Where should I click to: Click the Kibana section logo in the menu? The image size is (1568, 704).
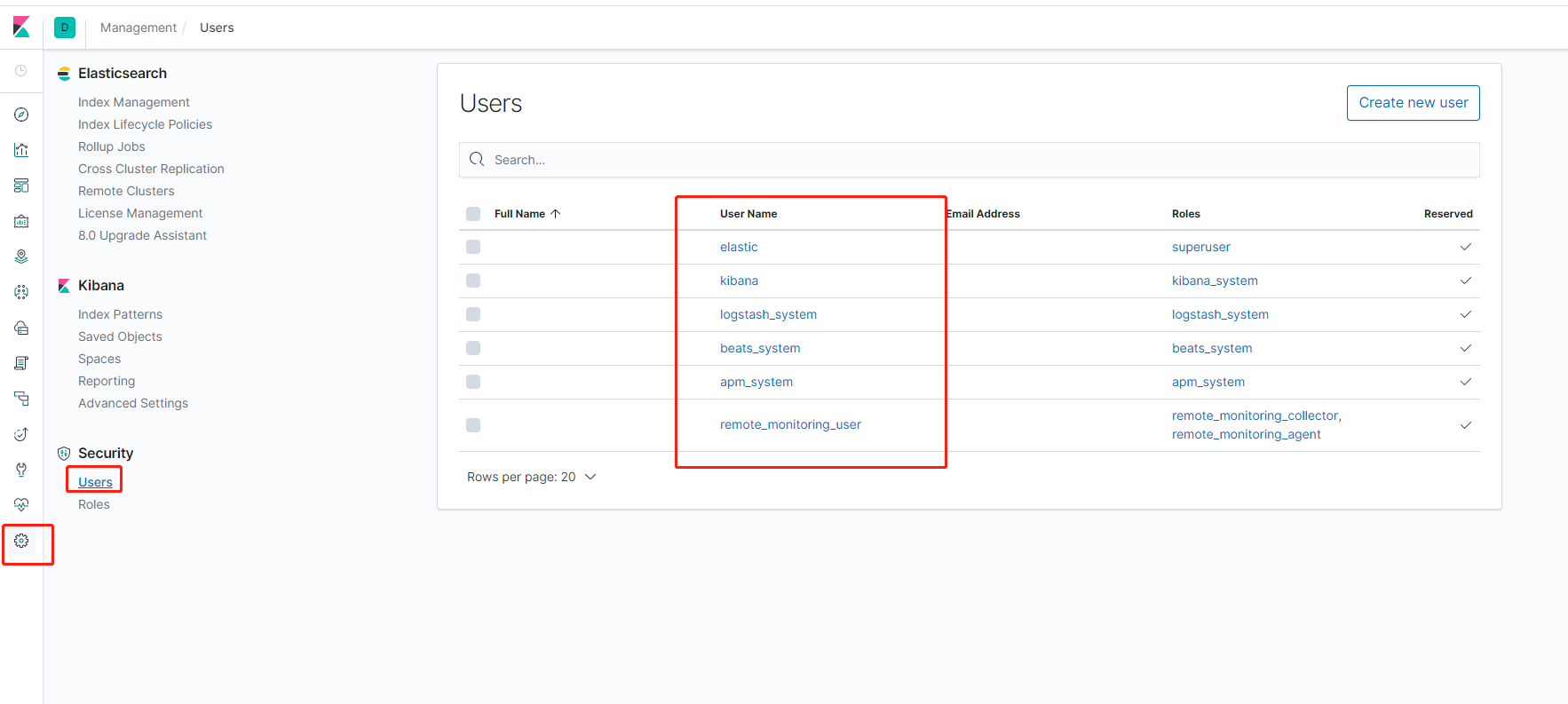[x=64, y=286]
